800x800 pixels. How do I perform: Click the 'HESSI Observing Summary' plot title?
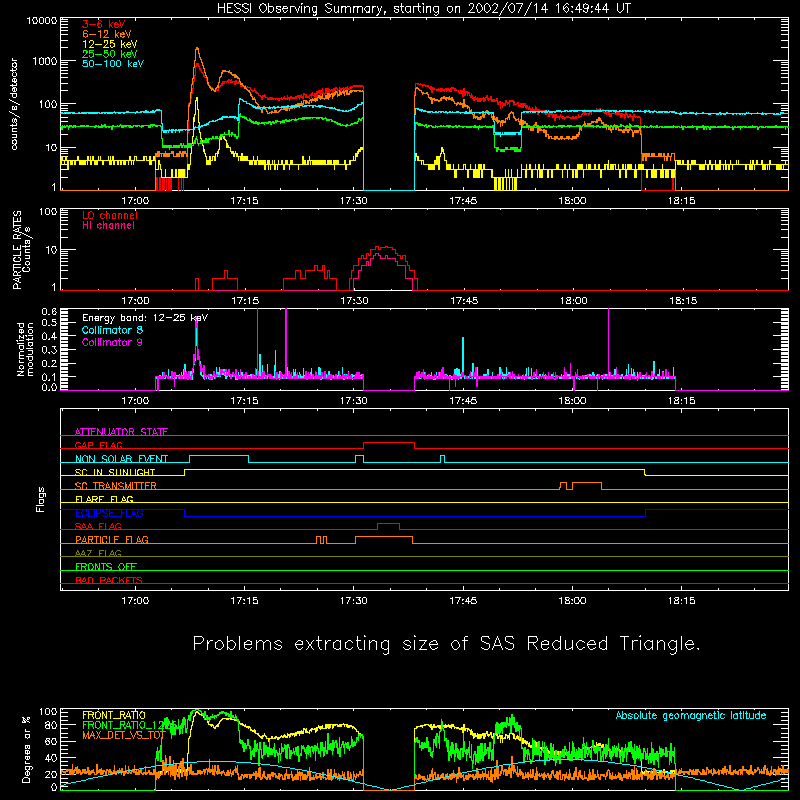click(423, 8)
